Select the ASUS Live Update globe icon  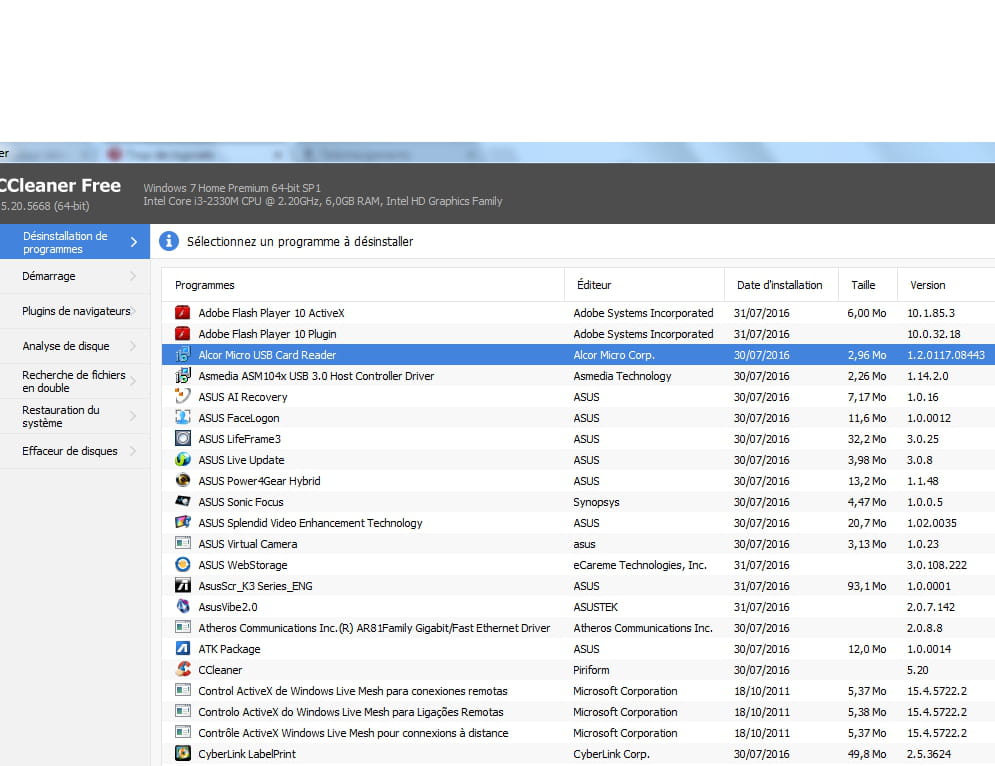(183, 459)
